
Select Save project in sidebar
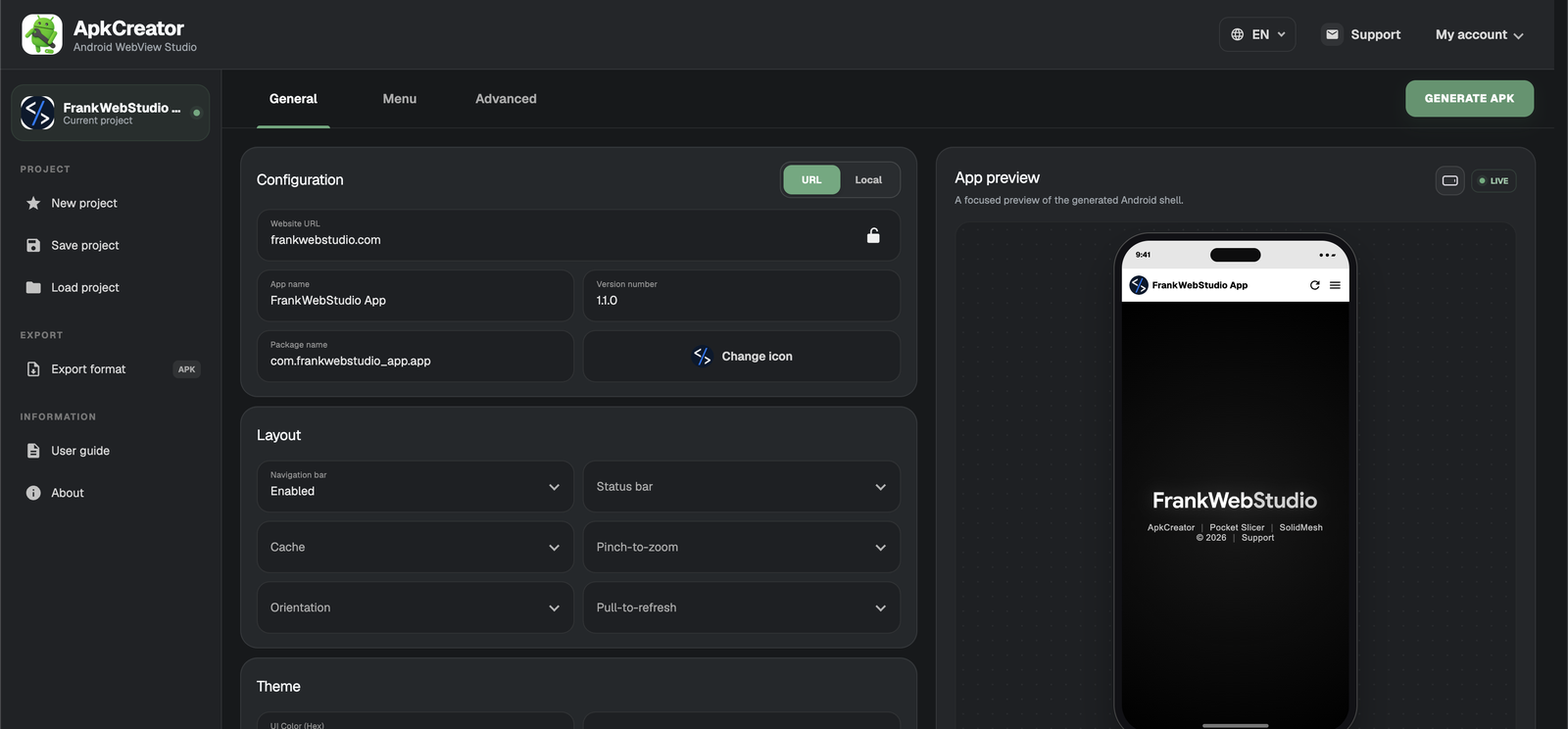[x=111, y=245]
